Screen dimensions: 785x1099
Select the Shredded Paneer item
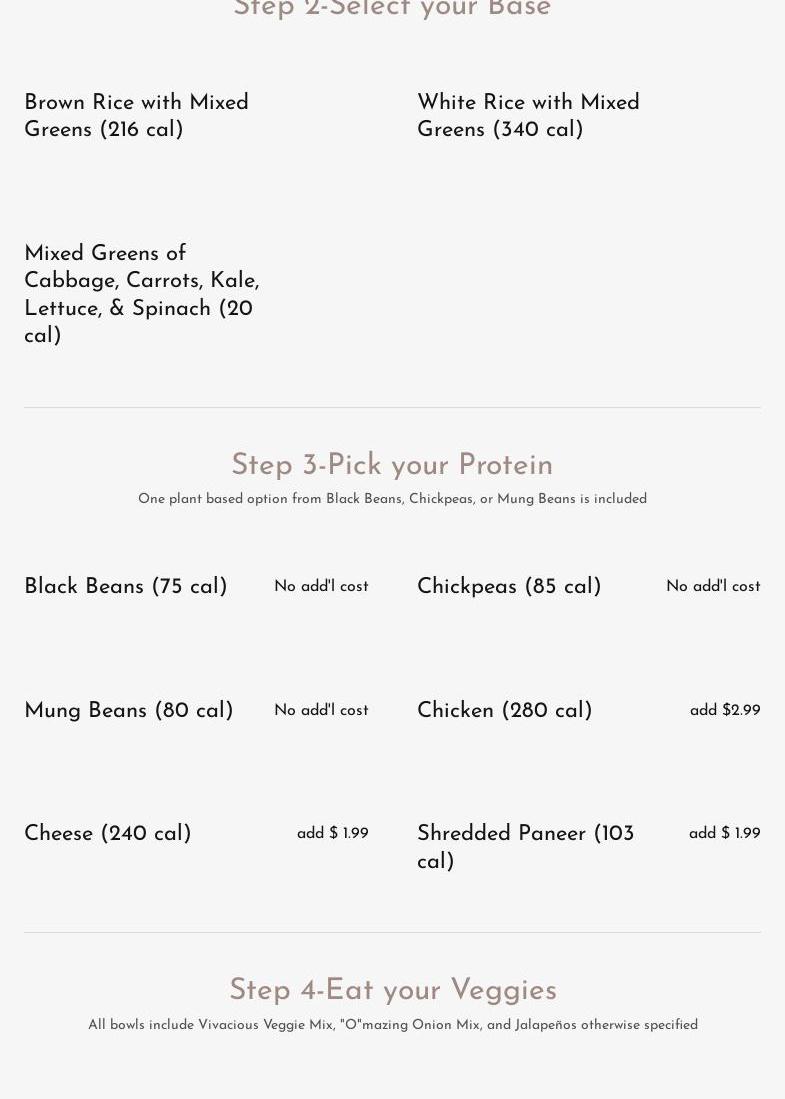[525, 847]
